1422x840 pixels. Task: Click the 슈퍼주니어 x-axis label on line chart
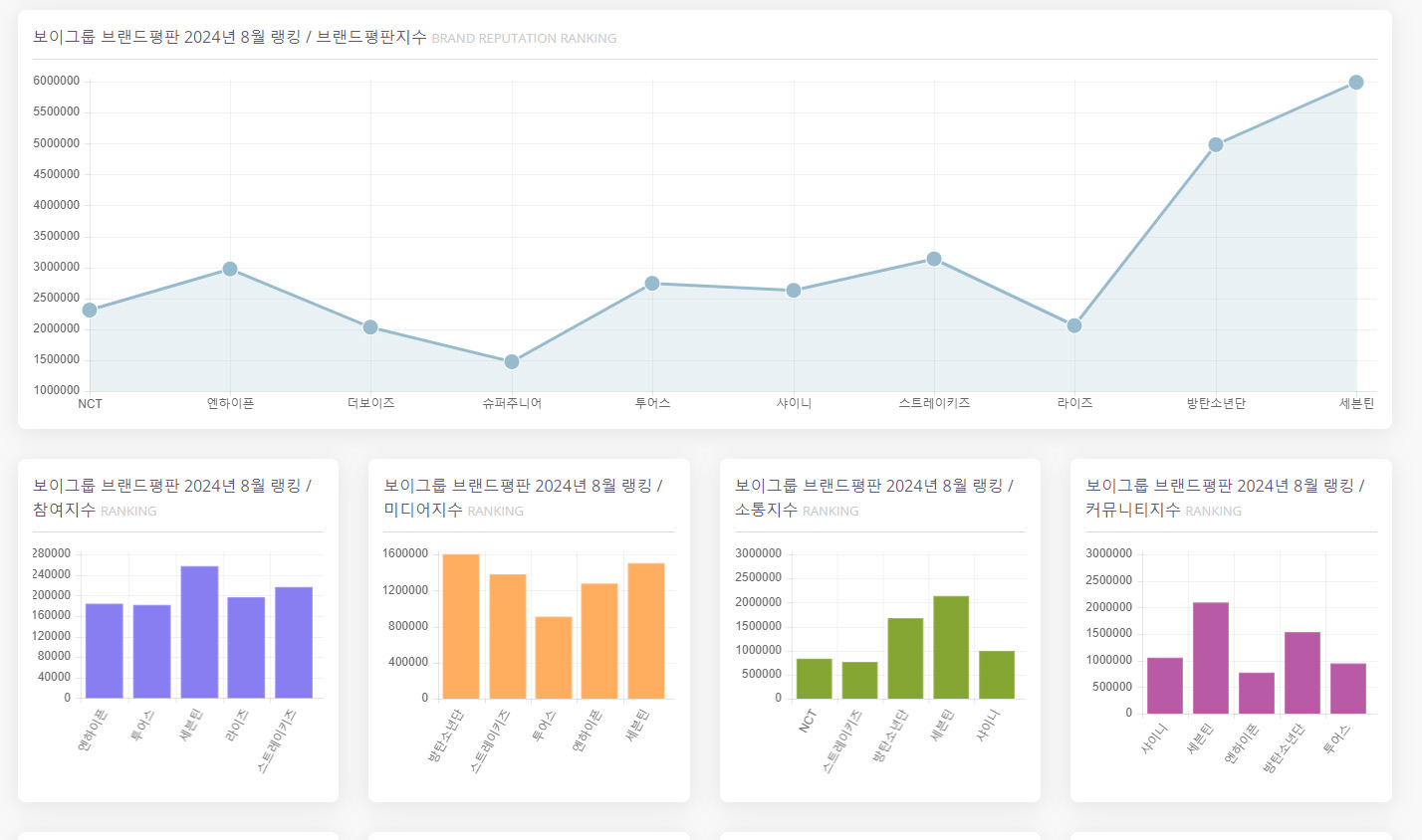coord(512,403)
